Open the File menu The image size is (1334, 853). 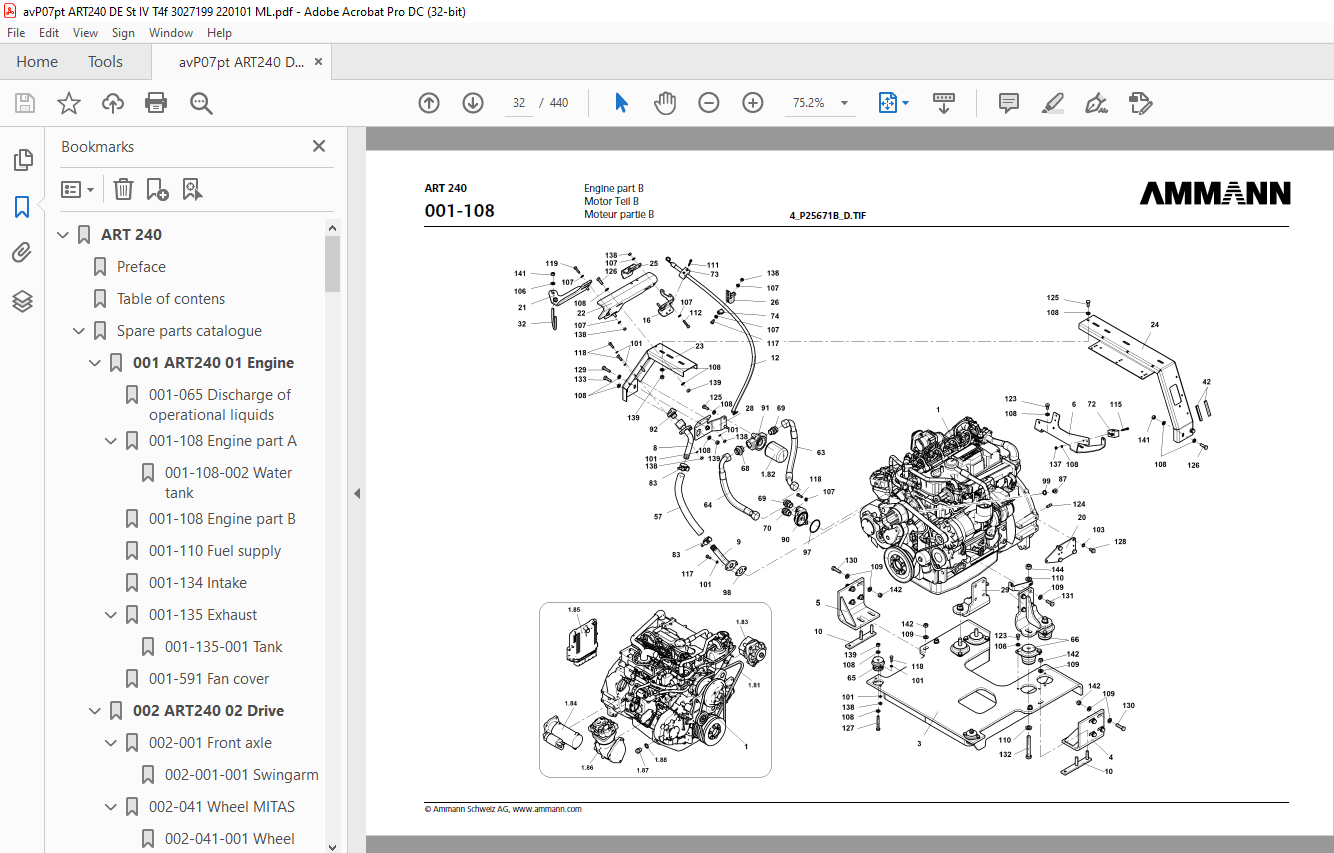pyautogui.click(x=16, y=33)
